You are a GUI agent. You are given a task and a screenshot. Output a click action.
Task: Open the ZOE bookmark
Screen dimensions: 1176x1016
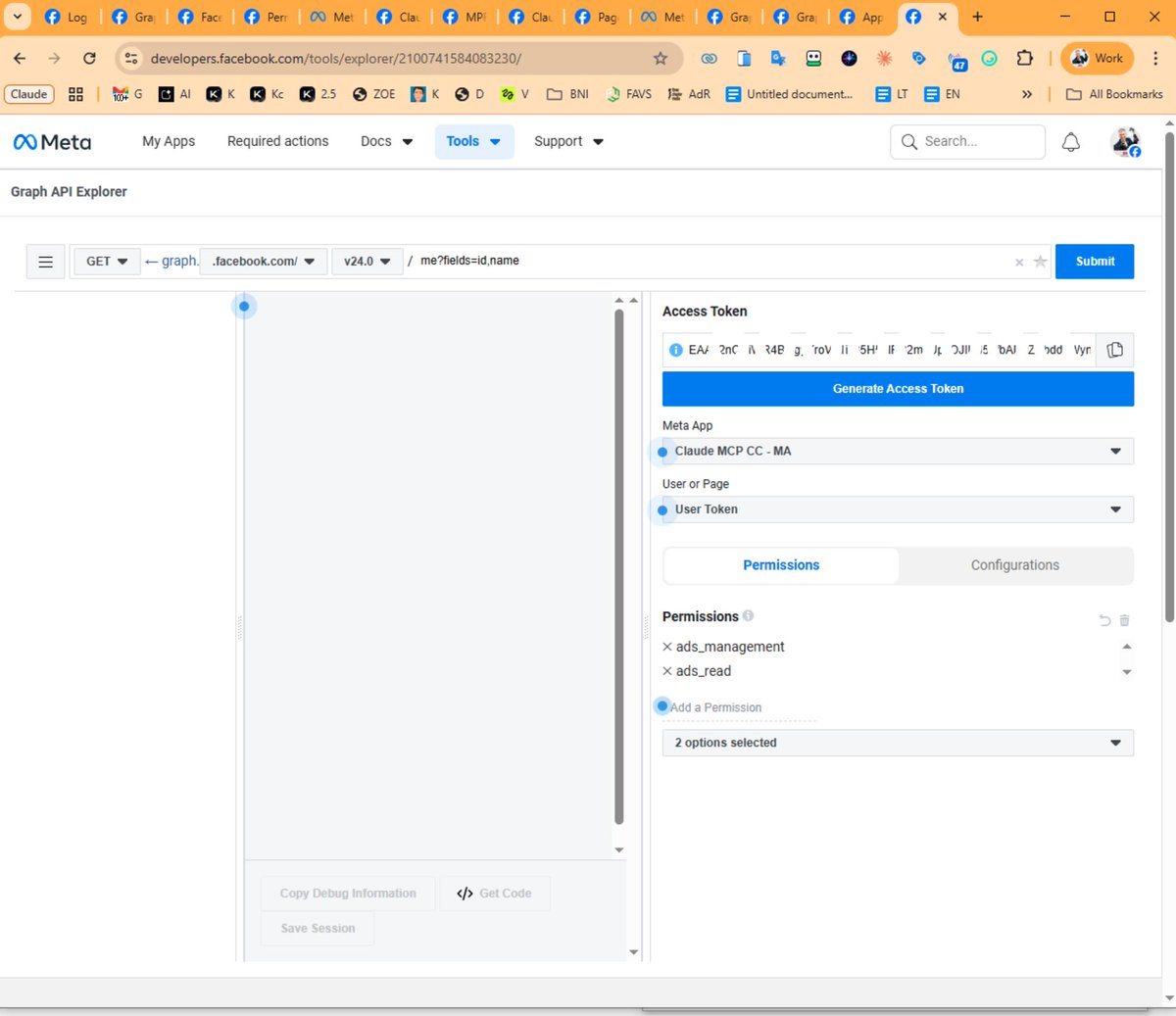click(x=373, y=94)
